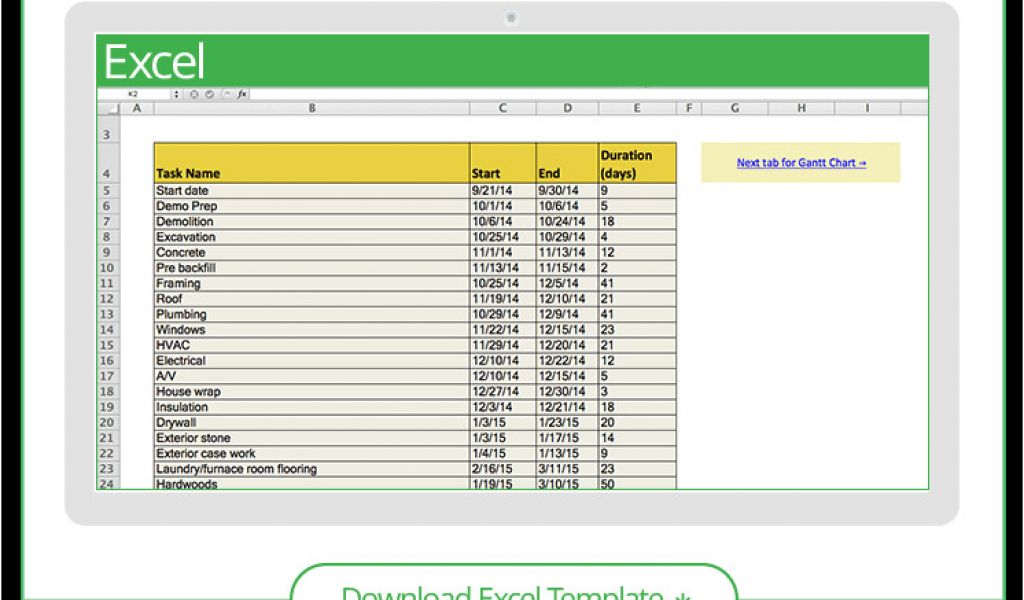
Task: Select the Drywall duration cell showing 20
Action: pos(637,422)
